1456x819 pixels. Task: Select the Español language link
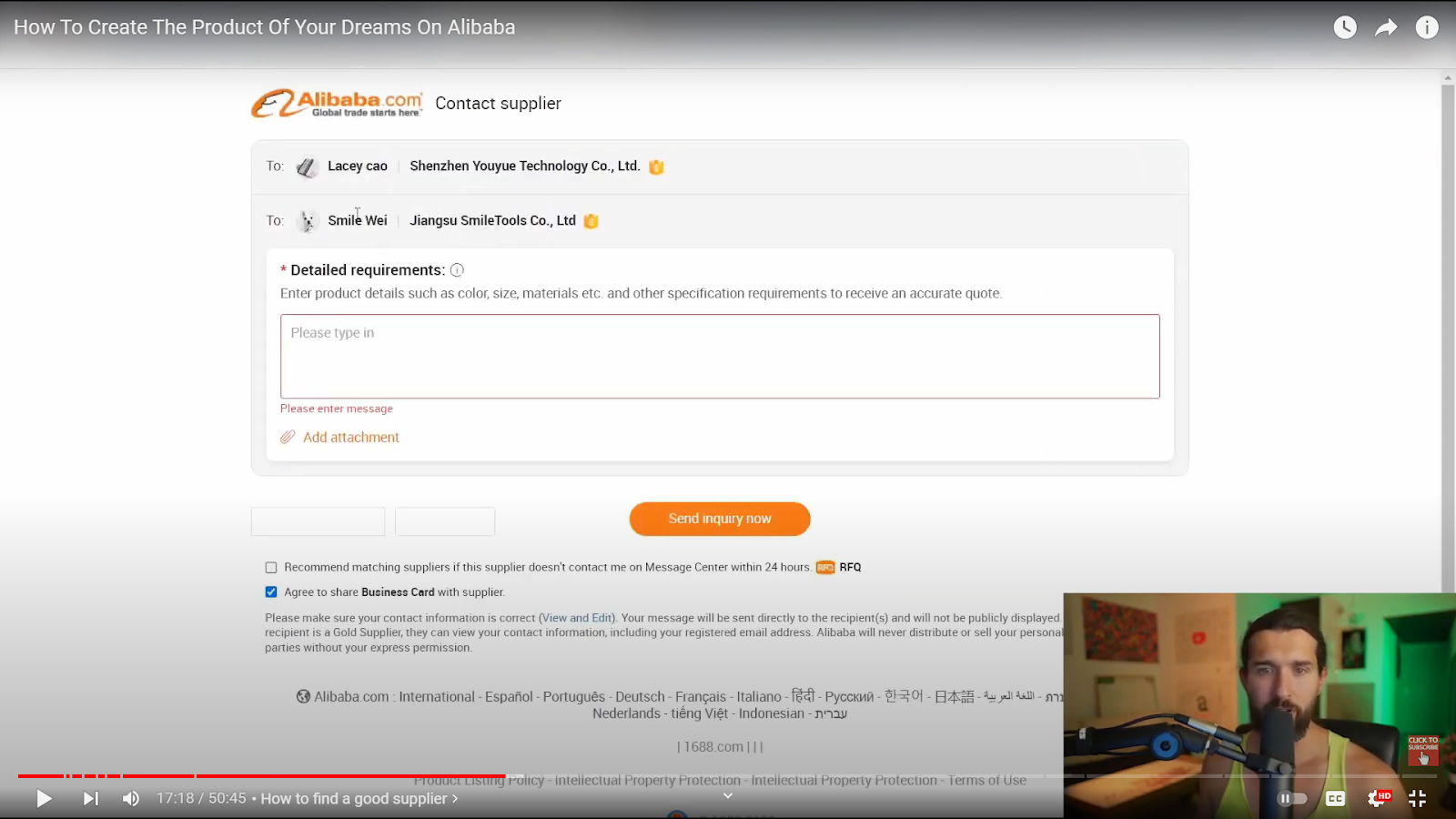[509, 697]
